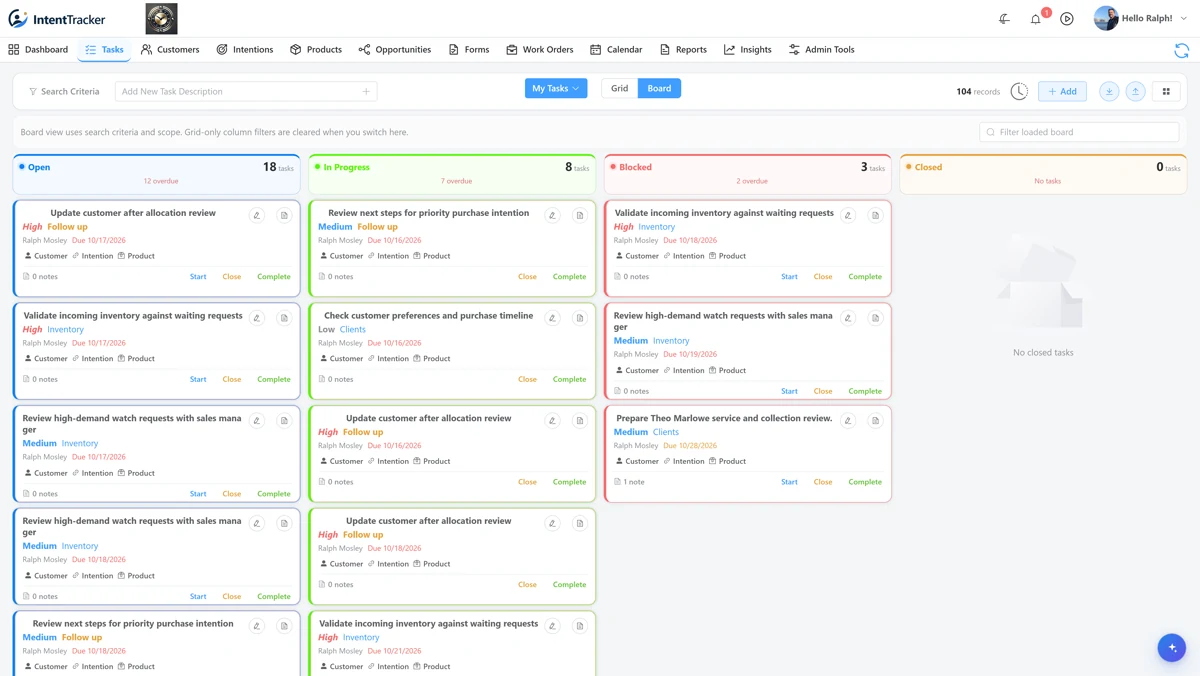Click the Closed column header

point(1043,174)
